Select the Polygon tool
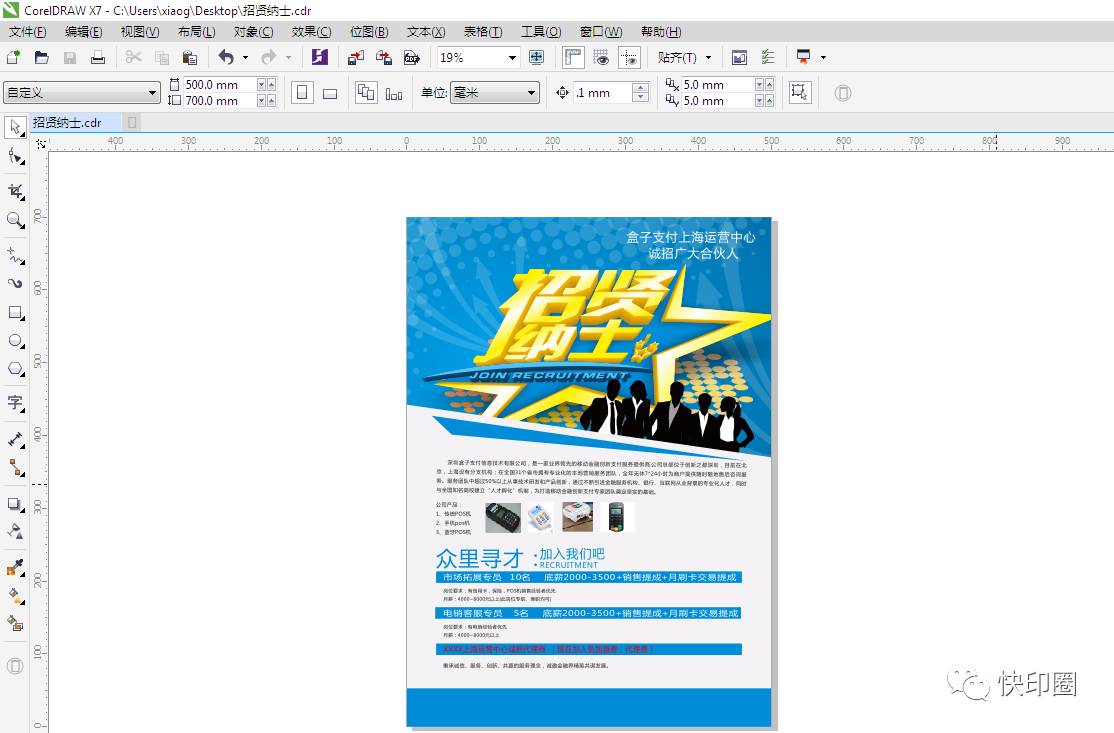The image size is (1114, 733). click(x=15, y=369)
